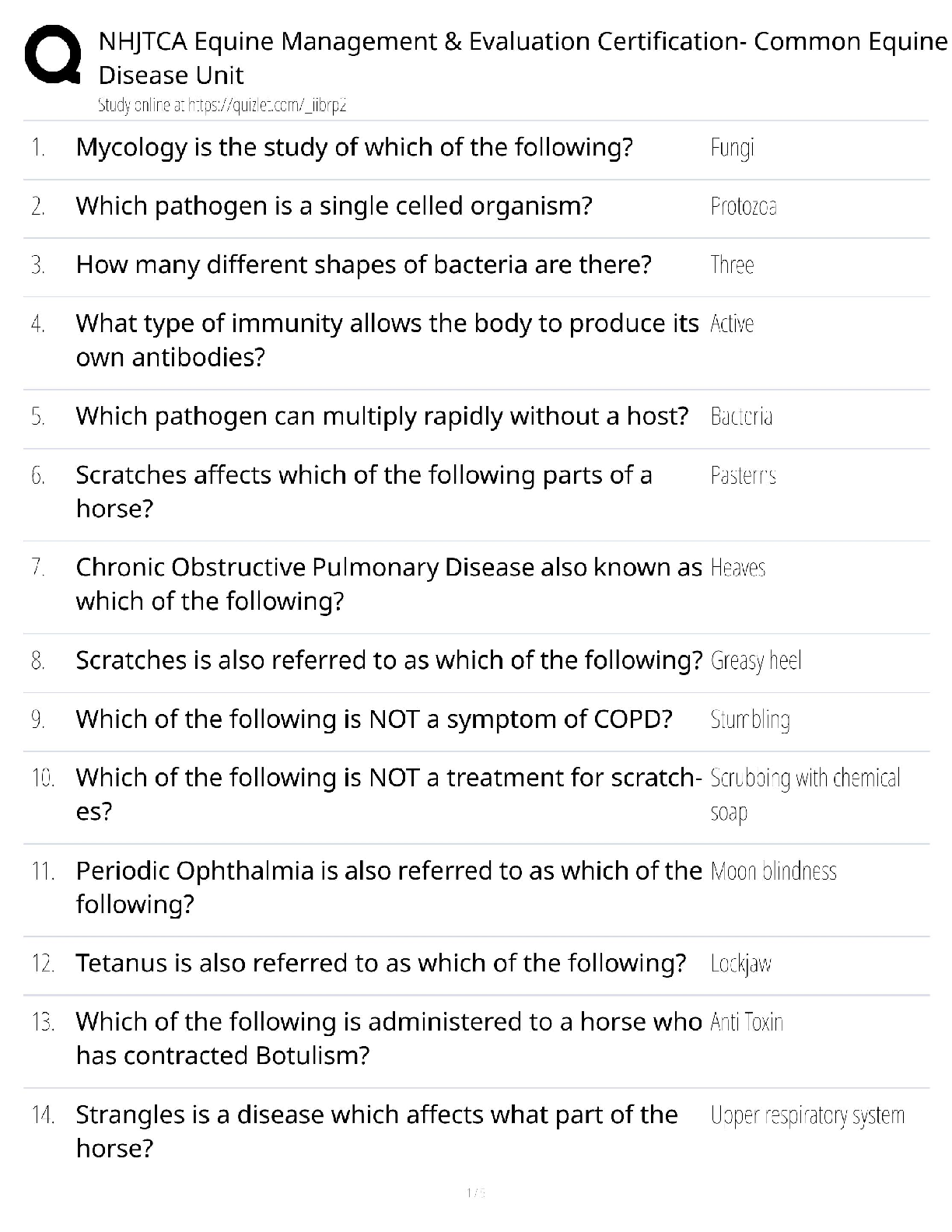Click 'Scrubbing with chemical soap' answer

pyautogui.click(x=804, y=793)
